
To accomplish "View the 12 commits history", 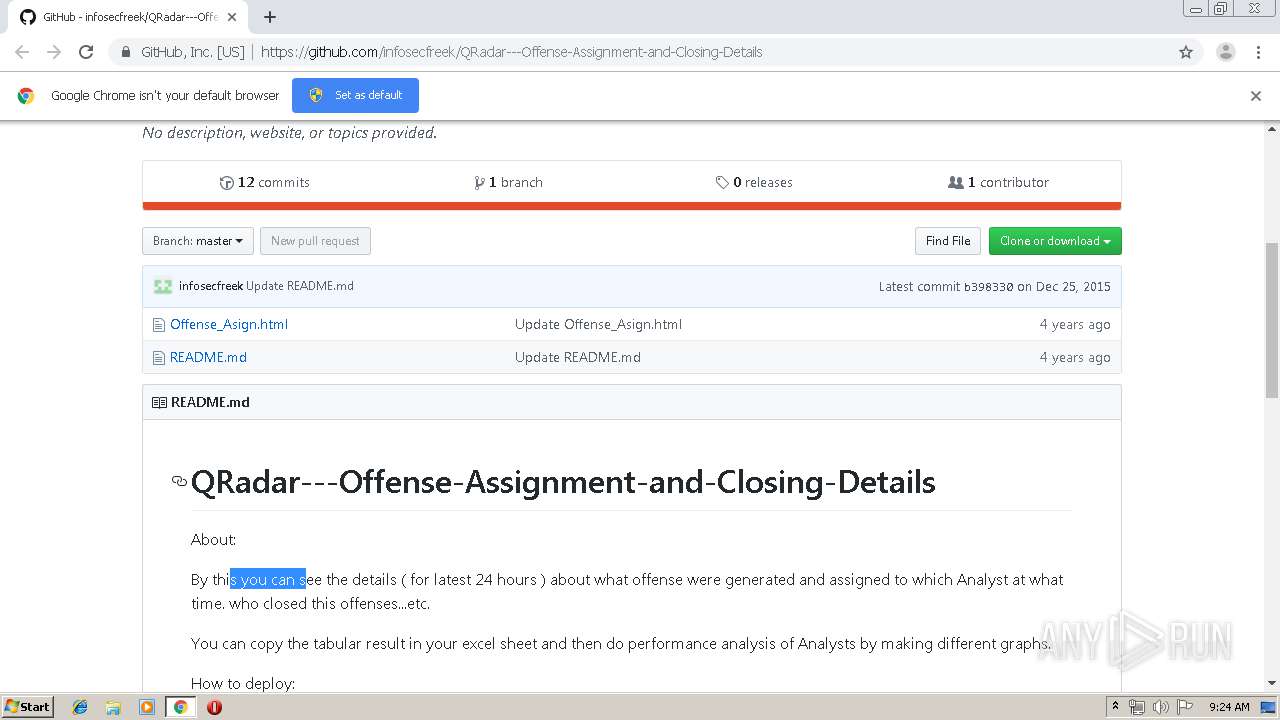I will point(265,182).
